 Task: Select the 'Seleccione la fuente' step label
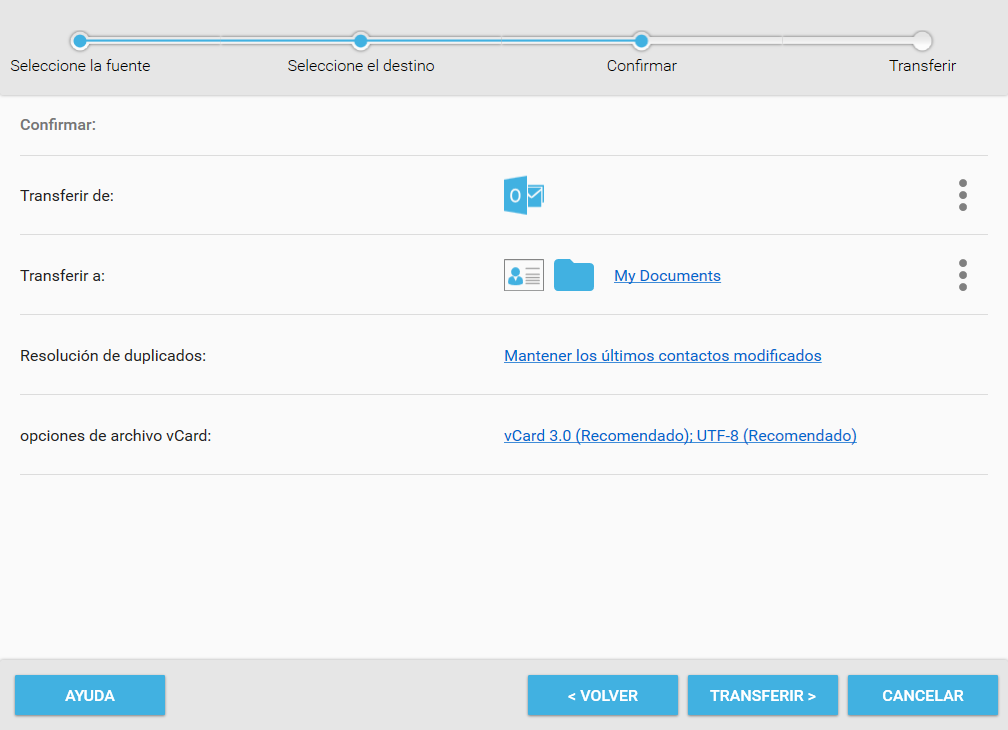pyautogui.click(x=80, y=66)
